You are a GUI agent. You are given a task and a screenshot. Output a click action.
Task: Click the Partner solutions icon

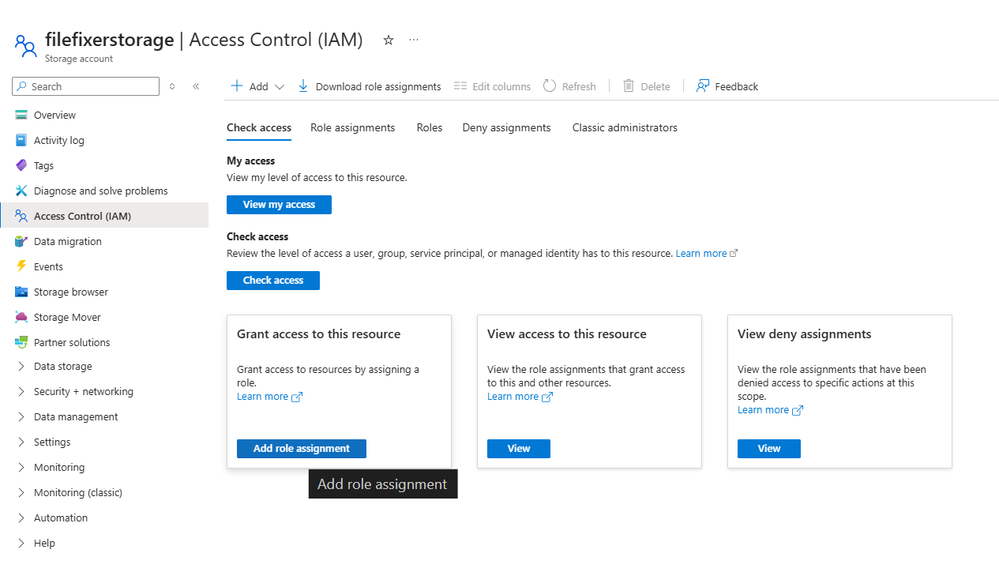21,342
